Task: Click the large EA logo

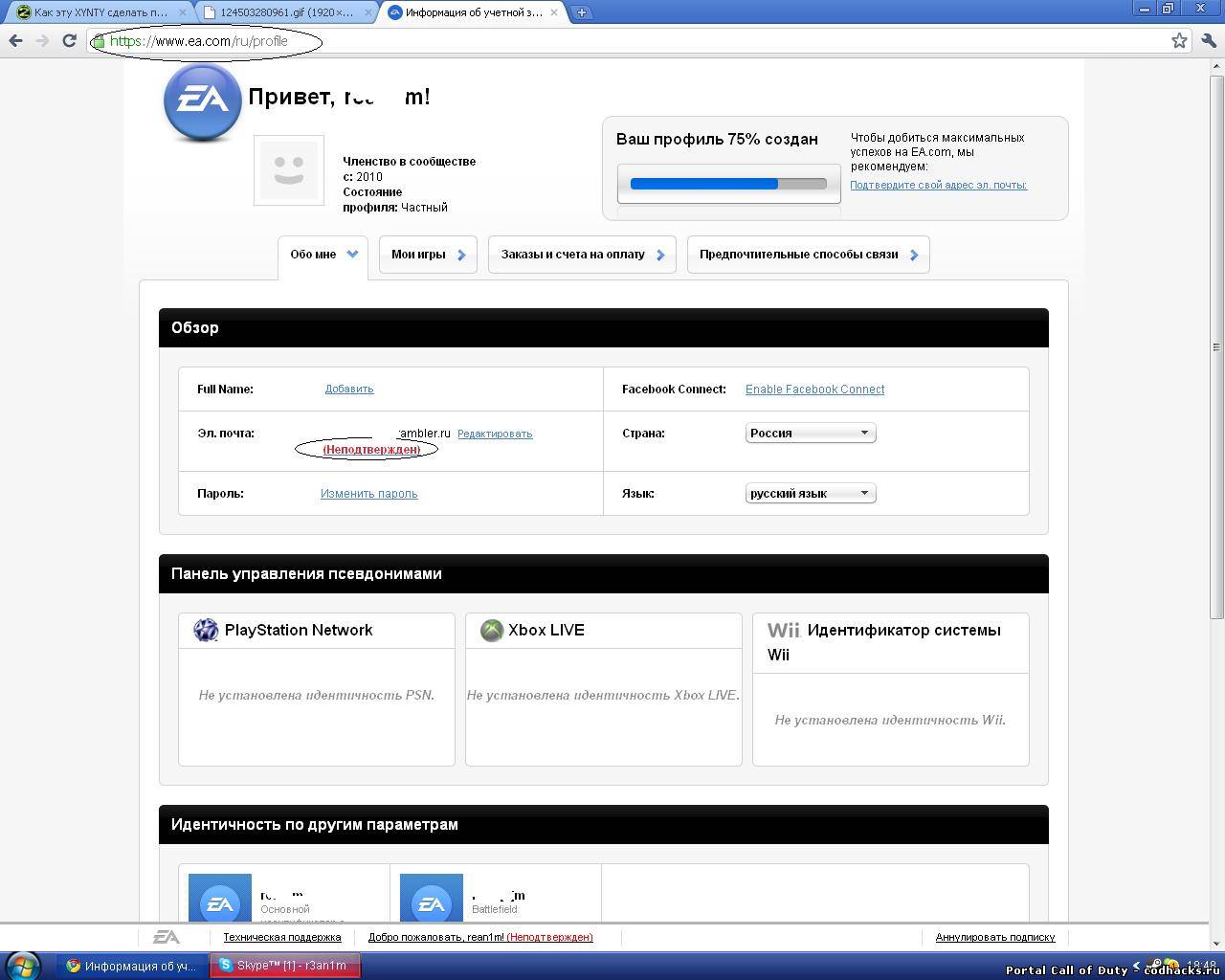Action: (x=203, y=101)
